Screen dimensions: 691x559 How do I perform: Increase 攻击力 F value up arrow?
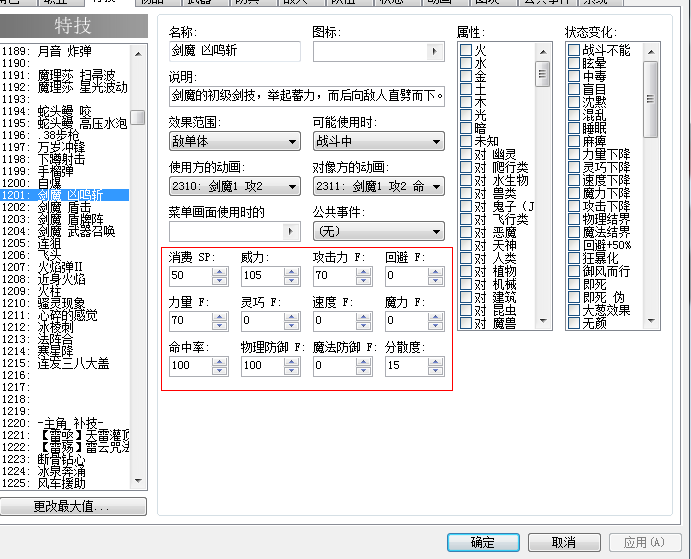pos(364,272)
